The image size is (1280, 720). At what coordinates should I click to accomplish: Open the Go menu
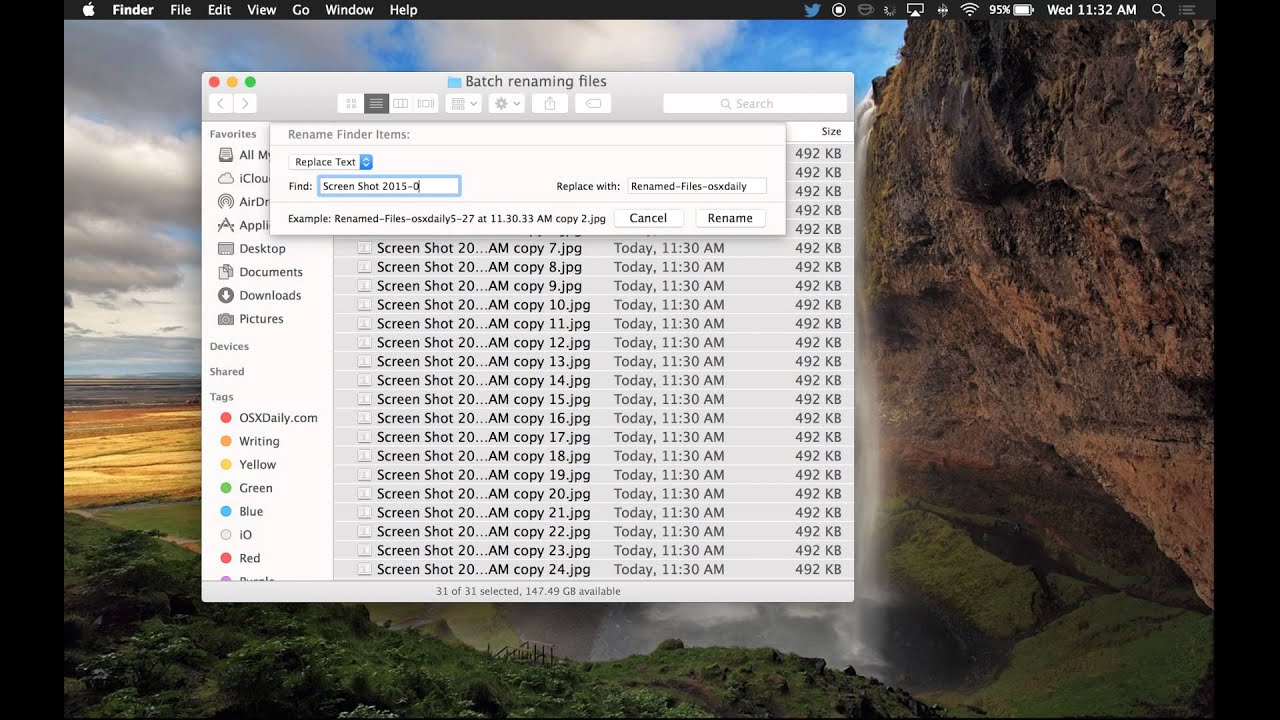tap(301, 10)
